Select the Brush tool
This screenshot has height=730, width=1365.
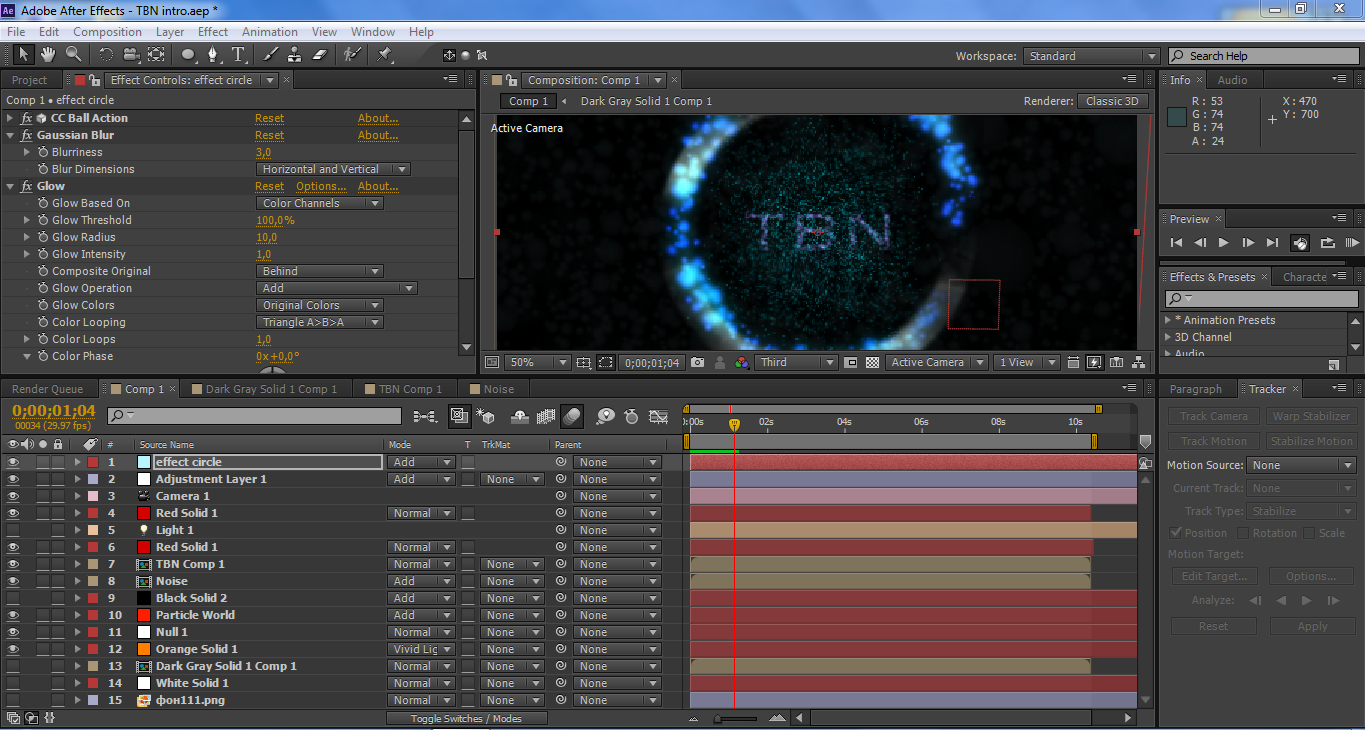click(x=271, y=54)
